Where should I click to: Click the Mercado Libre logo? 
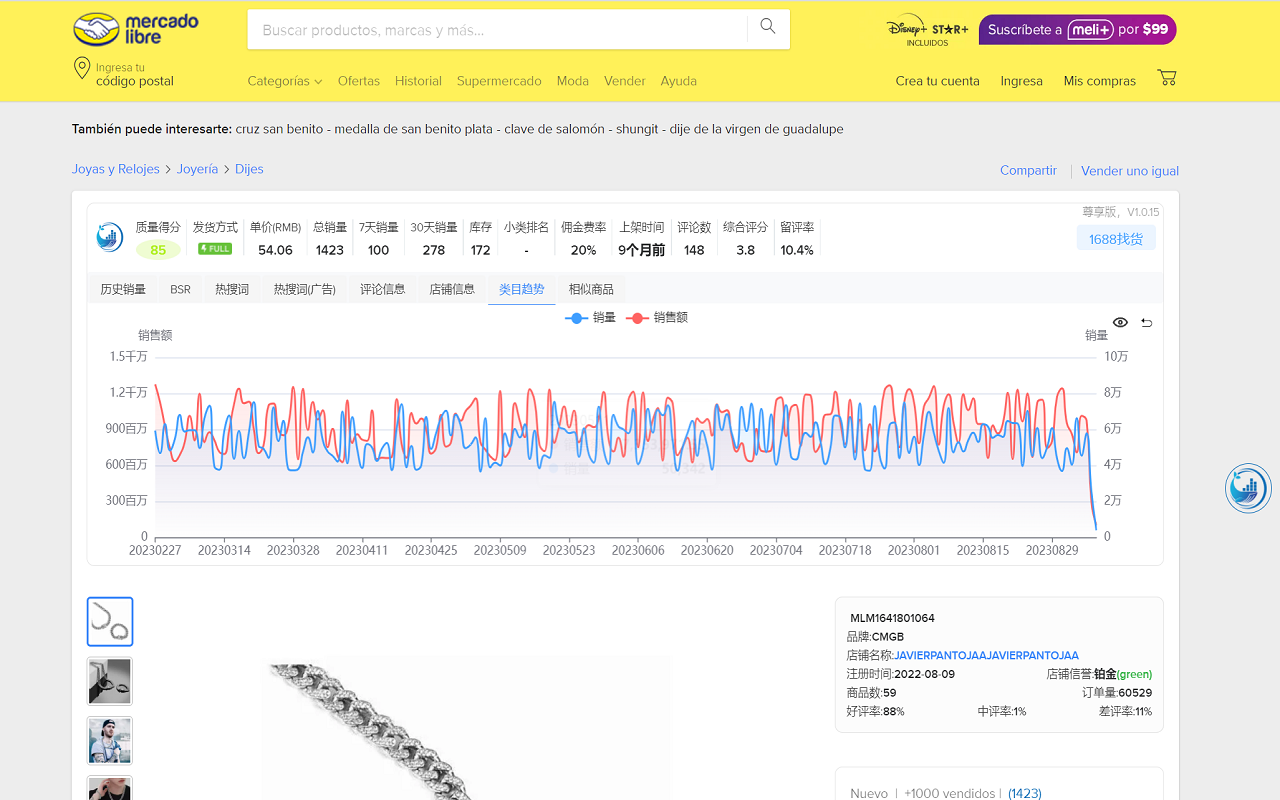point(136,29)
